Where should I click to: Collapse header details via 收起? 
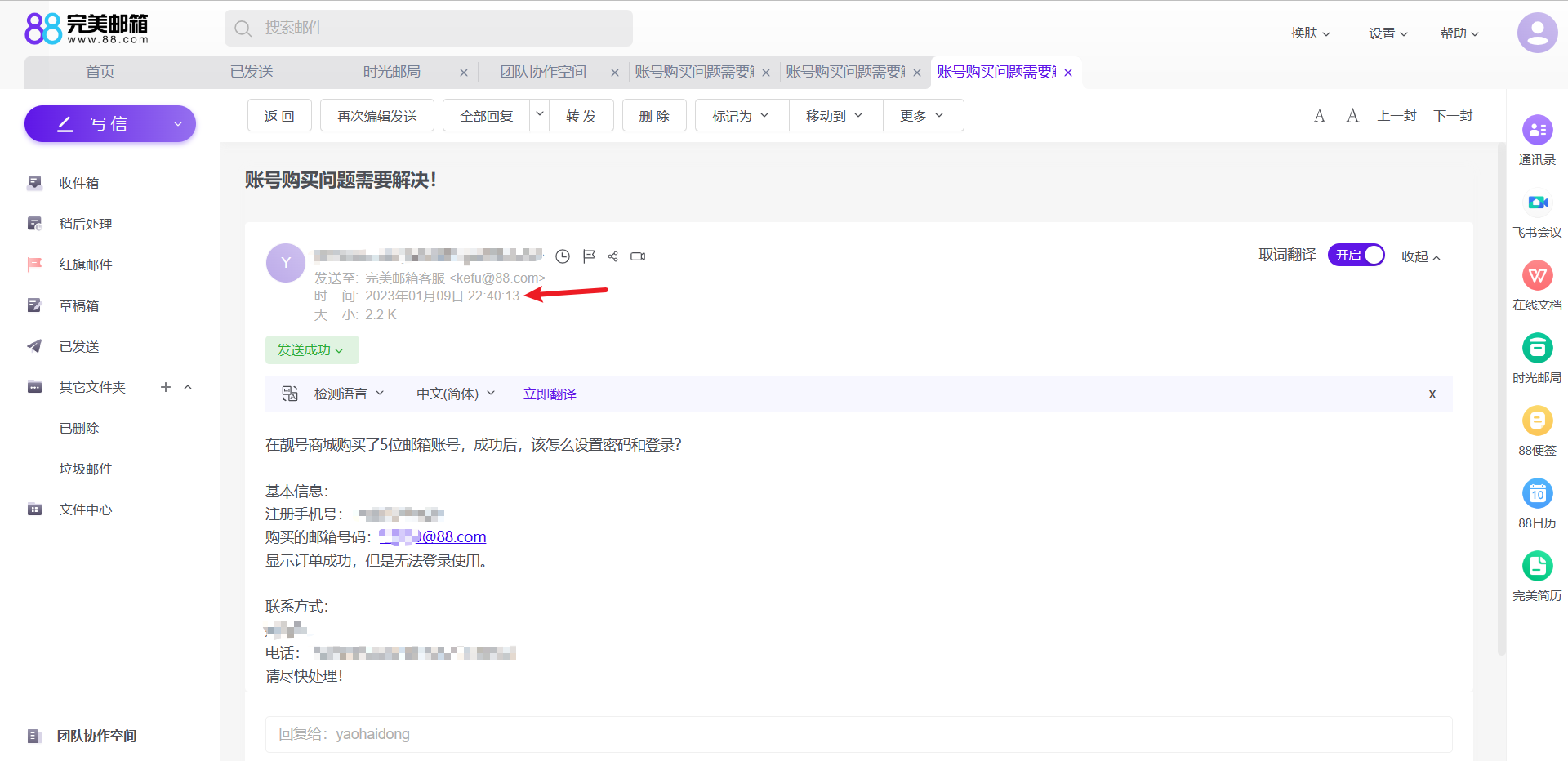(1421, 256)
